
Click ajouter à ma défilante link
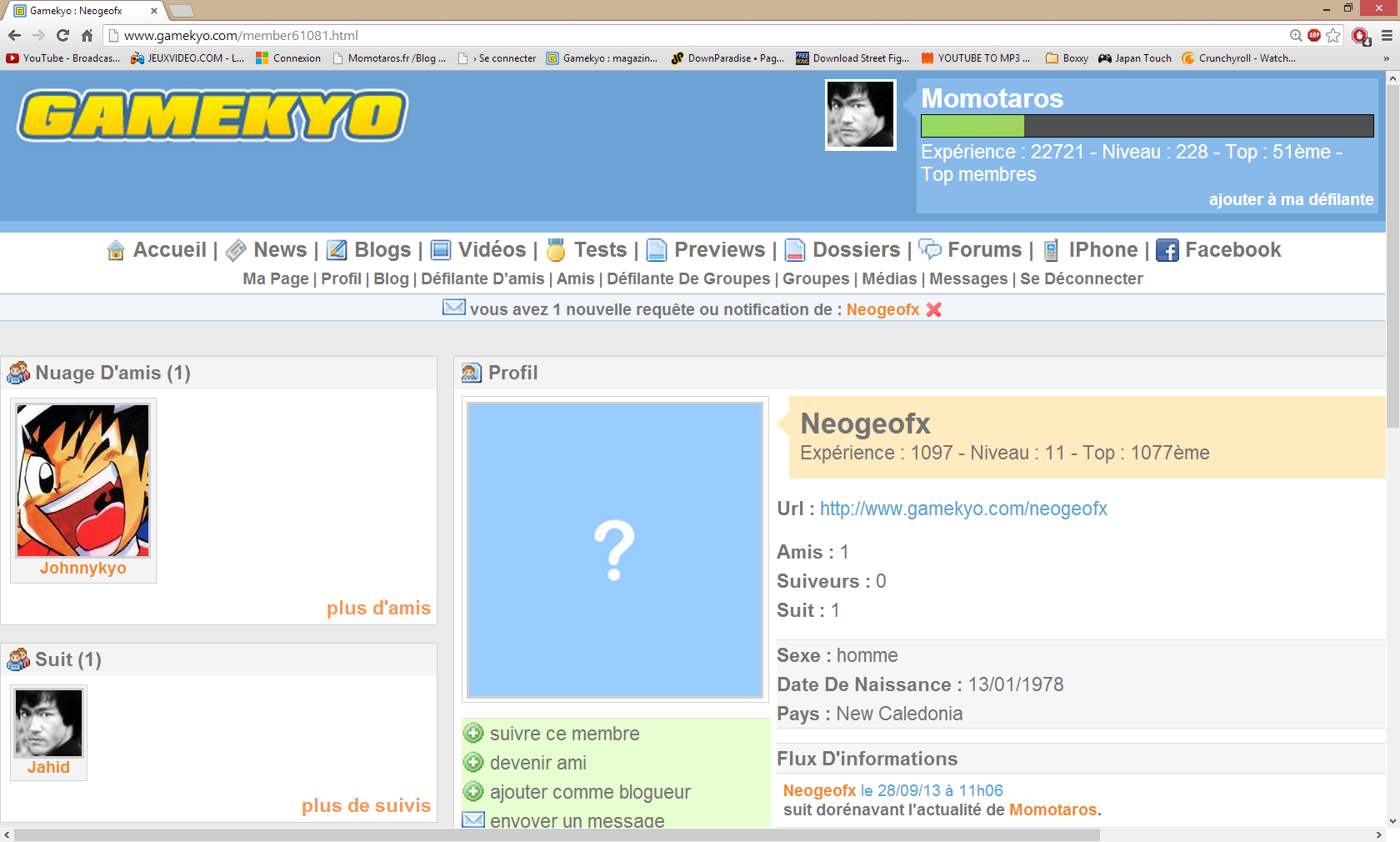click(1291, 199)
